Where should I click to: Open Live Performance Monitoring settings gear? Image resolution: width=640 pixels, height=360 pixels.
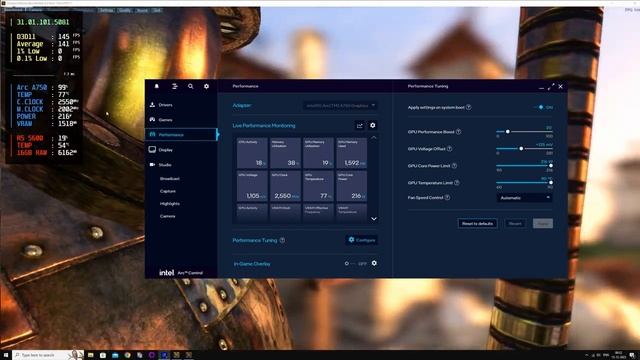click(373, 125)
